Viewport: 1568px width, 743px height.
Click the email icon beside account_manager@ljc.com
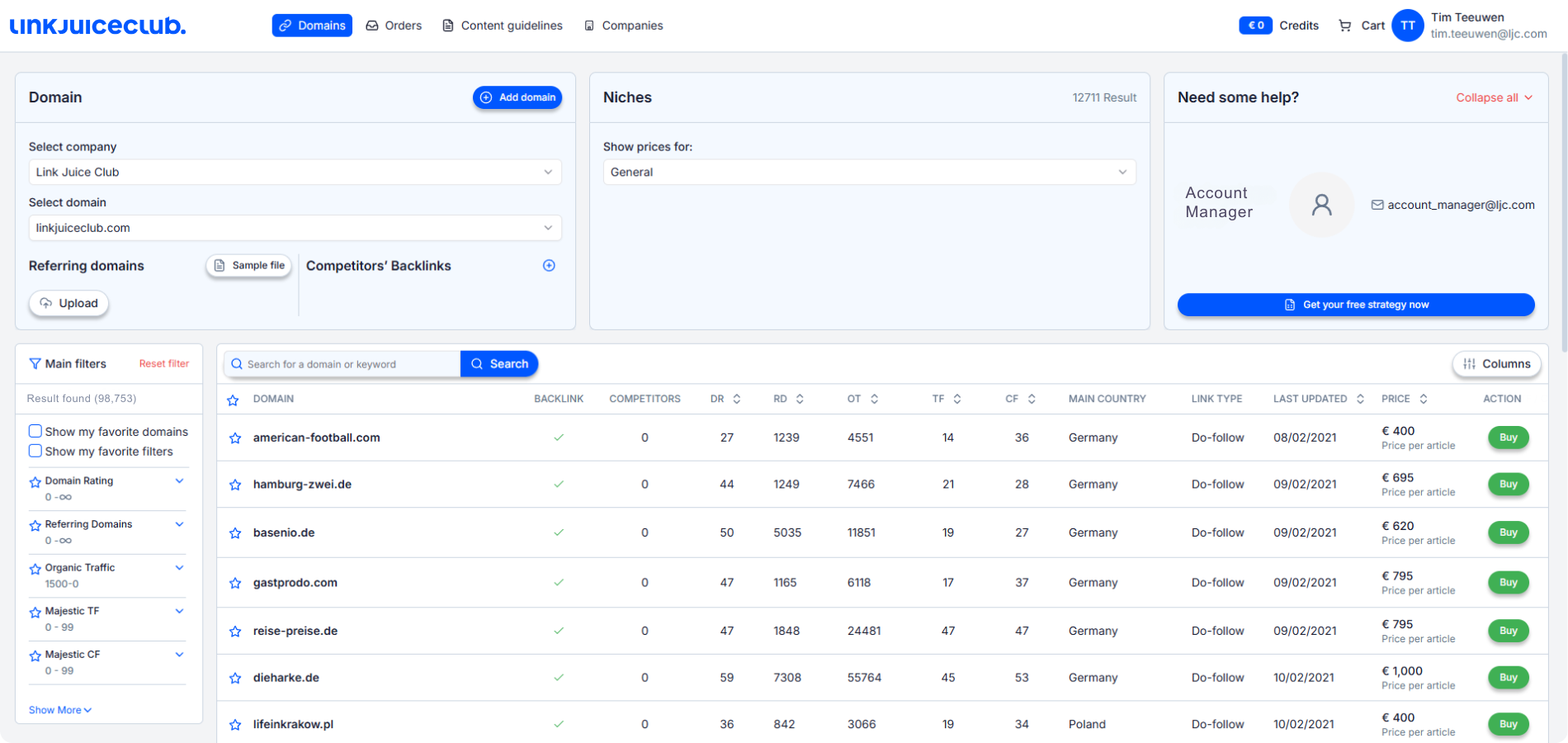(1377, 205)
